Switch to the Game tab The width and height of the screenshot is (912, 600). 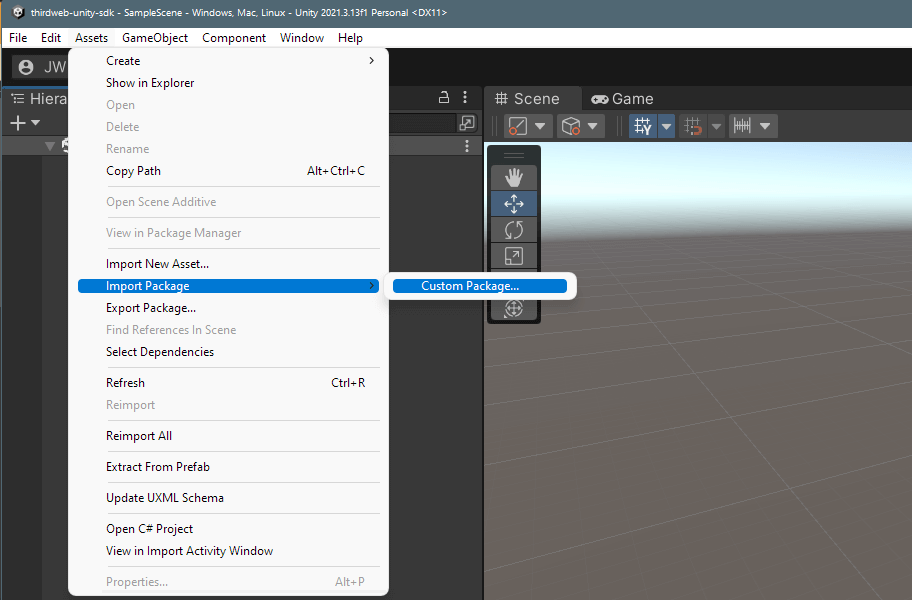tap(622, 99)
